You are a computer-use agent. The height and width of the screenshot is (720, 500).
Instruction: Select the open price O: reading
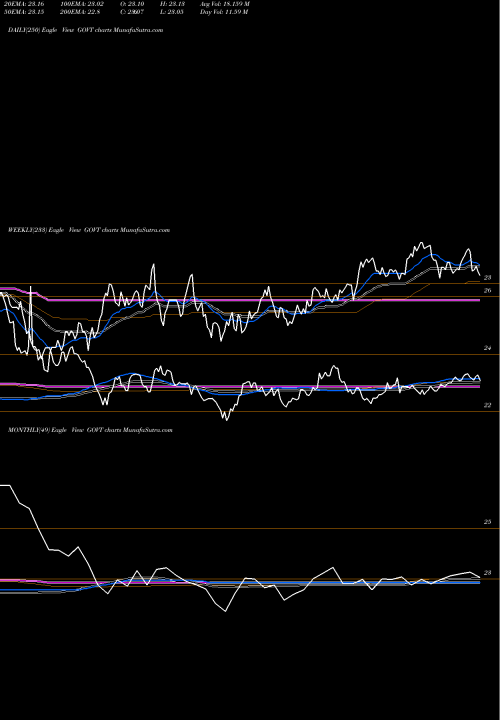pos(132,4)
